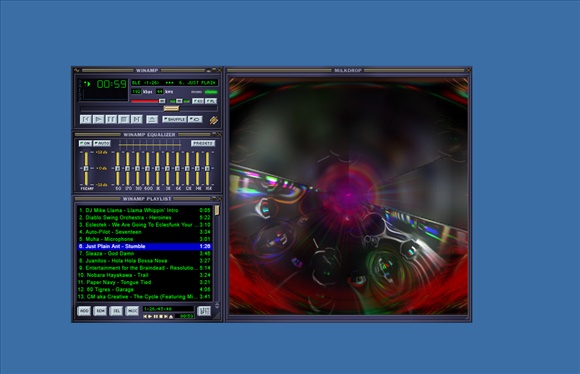Open the playlist REM menu

(x=100, y=311)
